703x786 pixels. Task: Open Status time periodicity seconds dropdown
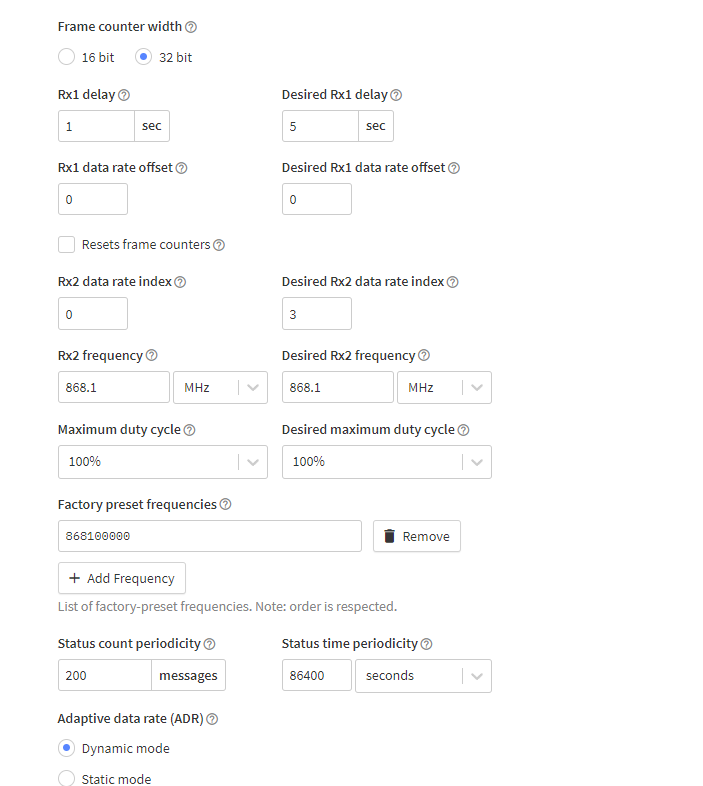click(424, 676)
